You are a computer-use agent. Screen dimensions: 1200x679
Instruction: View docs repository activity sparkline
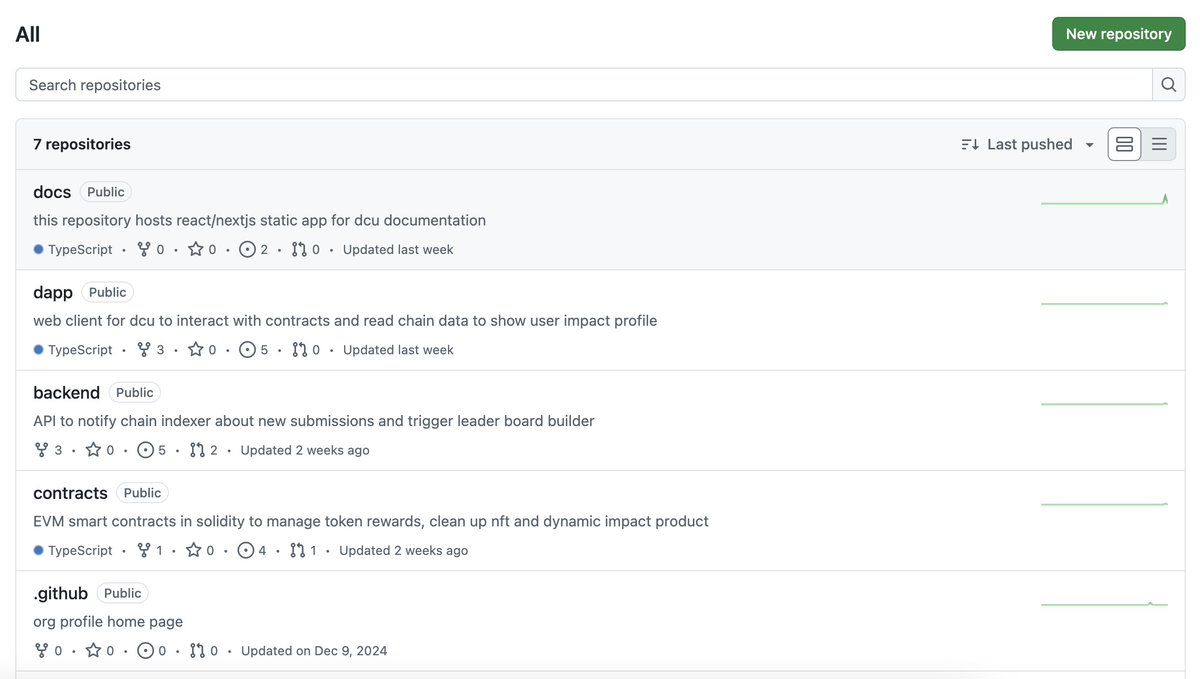pos(1104,199)
